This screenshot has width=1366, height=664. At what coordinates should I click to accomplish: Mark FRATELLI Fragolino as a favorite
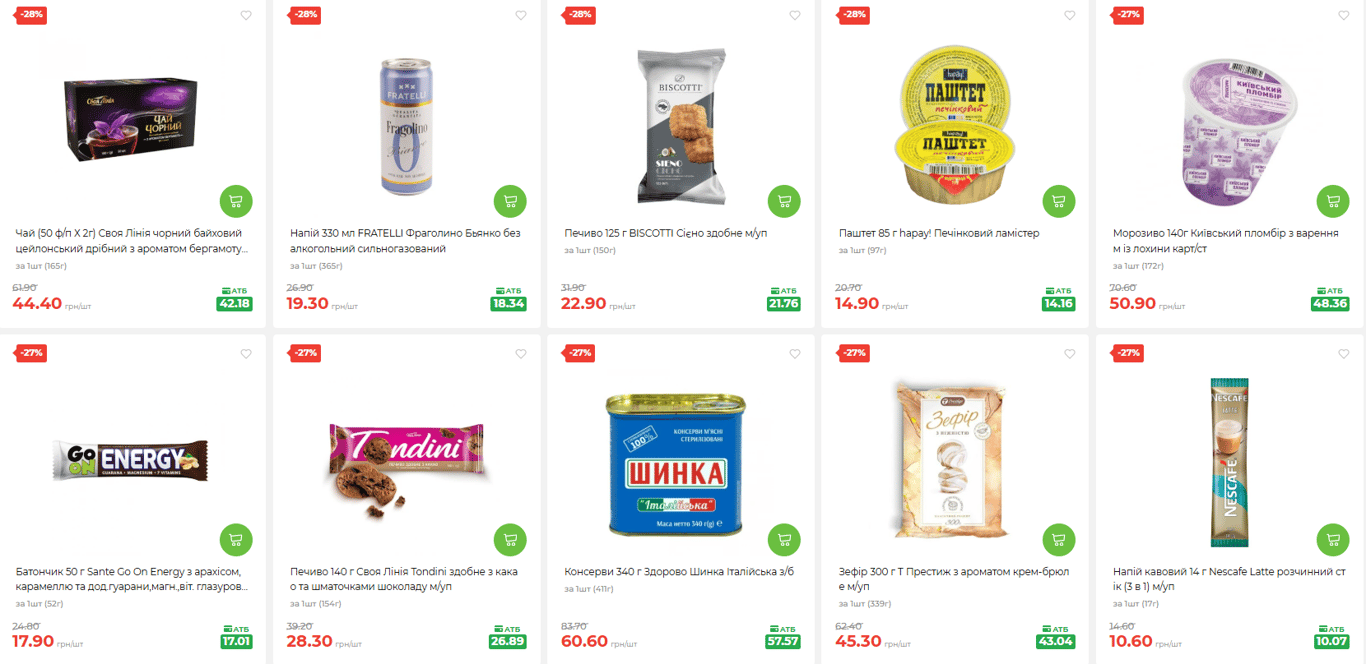(x=521, y=15)
